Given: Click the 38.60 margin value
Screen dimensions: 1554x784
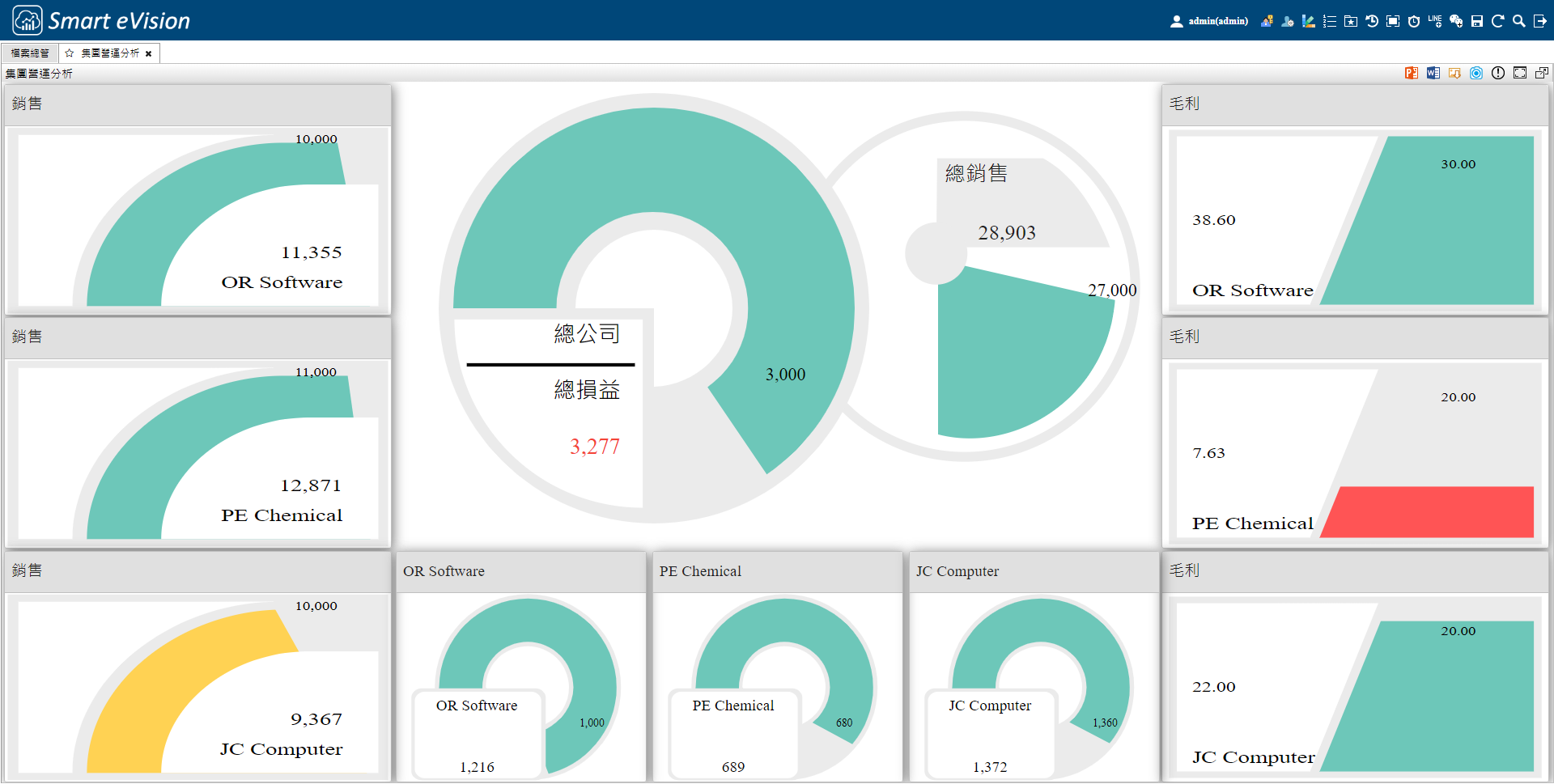Looking at the screenshot, I should point(1214,220).
